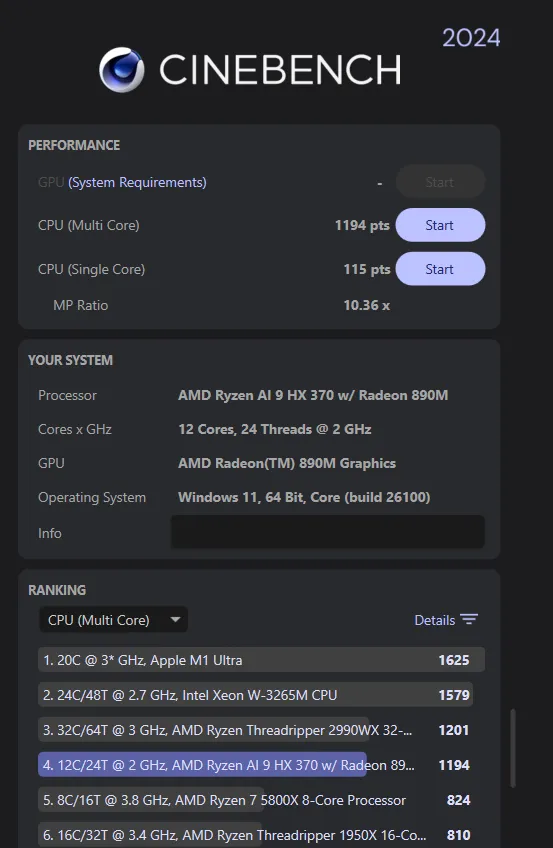Click the Details filter lines icon
Viewport: 553px width, 848px height.
pos(469,620)
